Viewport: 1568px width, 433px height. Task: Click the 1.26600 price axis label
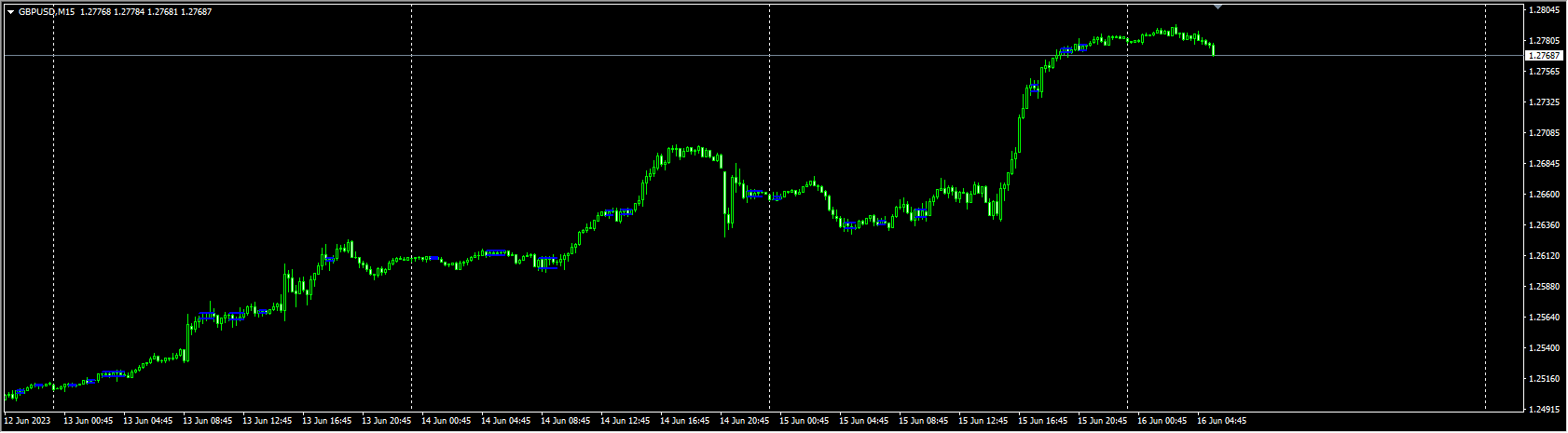1545,195
